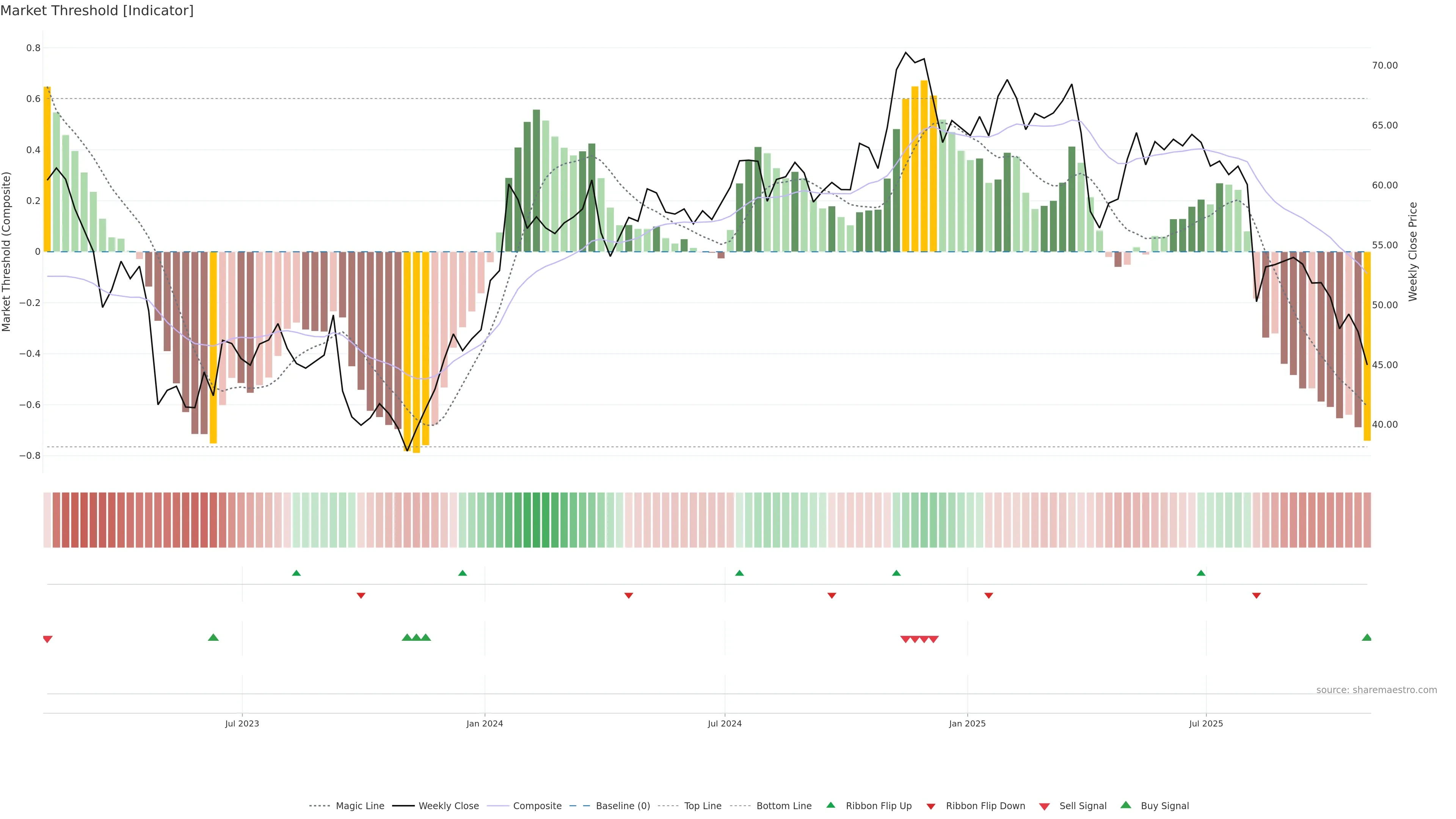Click the Jul 2025 x-axis label
The height and width of the screenshot is (819, 1456).
(1206, 723)
